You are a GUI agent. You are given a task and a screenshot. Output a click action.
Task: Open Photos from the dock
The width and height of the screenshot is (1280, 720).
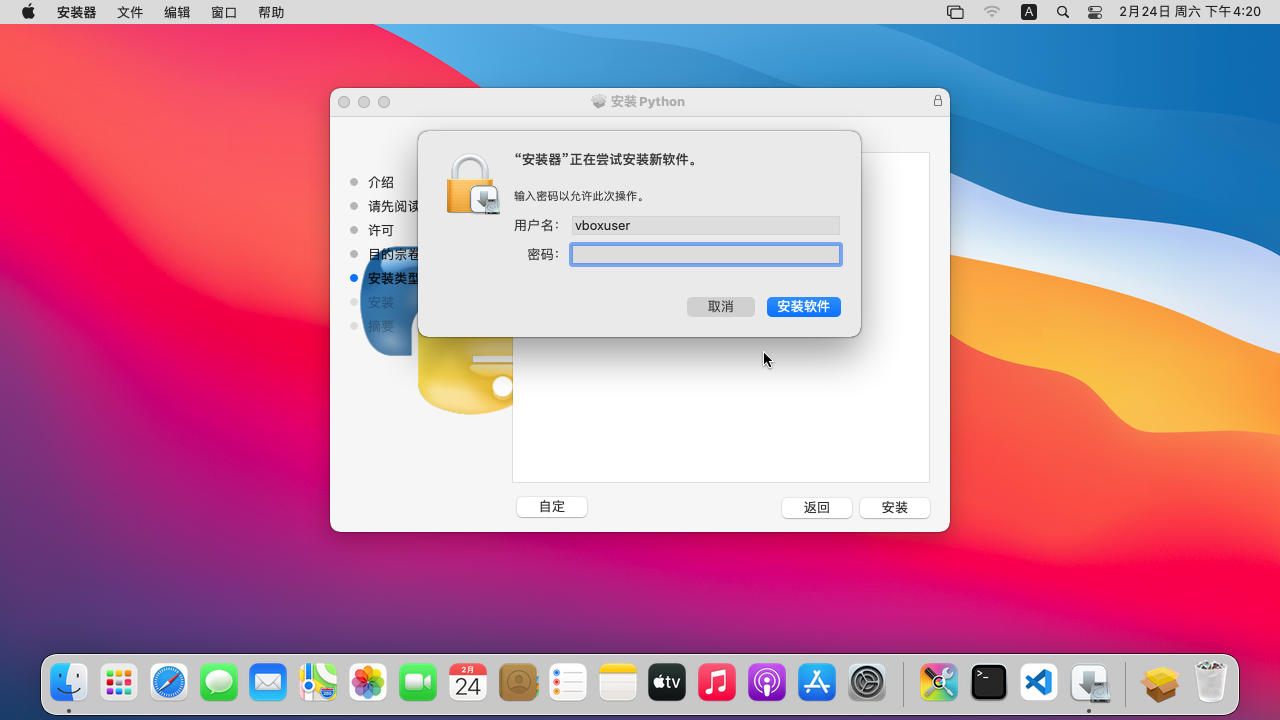click(x=368, y=683)
